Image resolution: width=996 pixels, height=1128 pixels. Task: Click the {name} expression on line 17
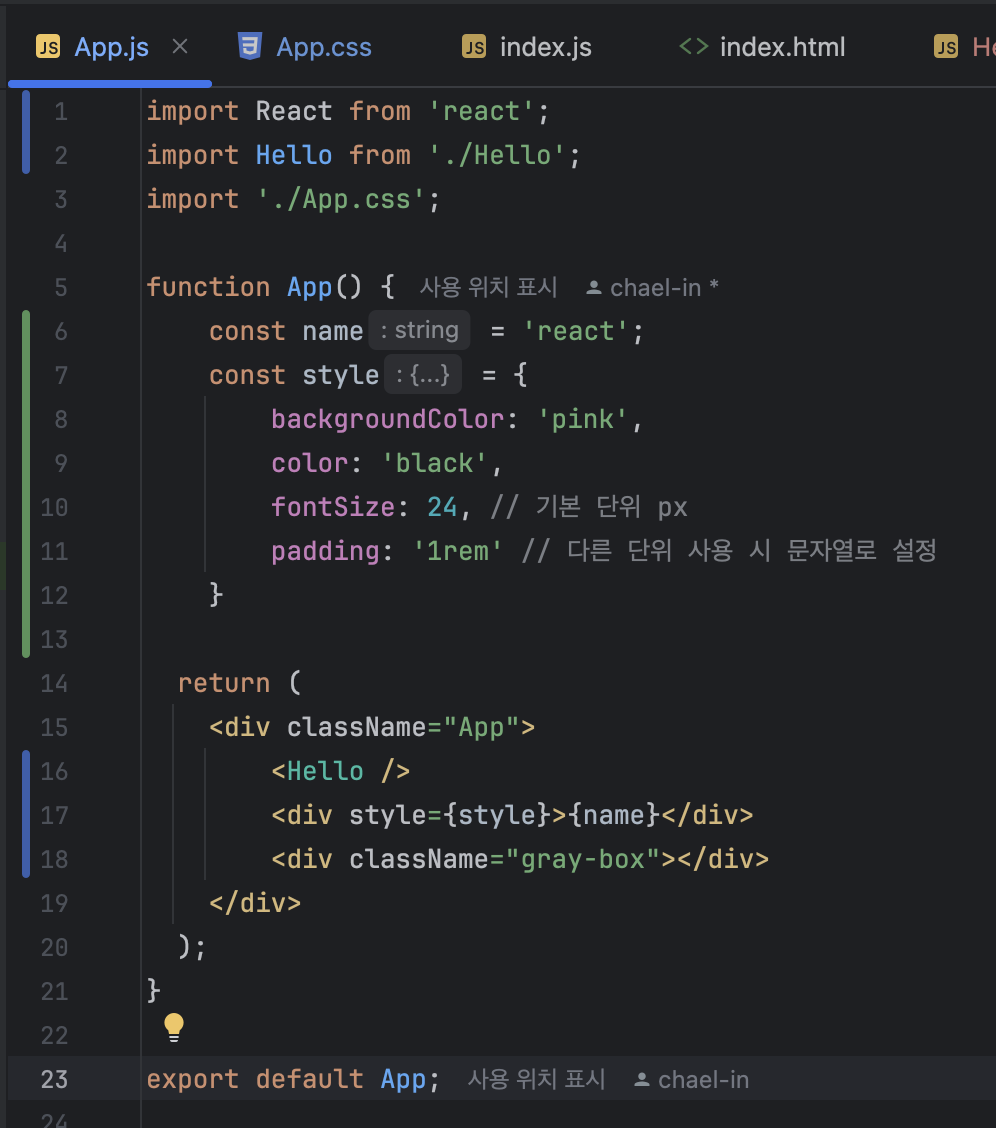[614, 815]
